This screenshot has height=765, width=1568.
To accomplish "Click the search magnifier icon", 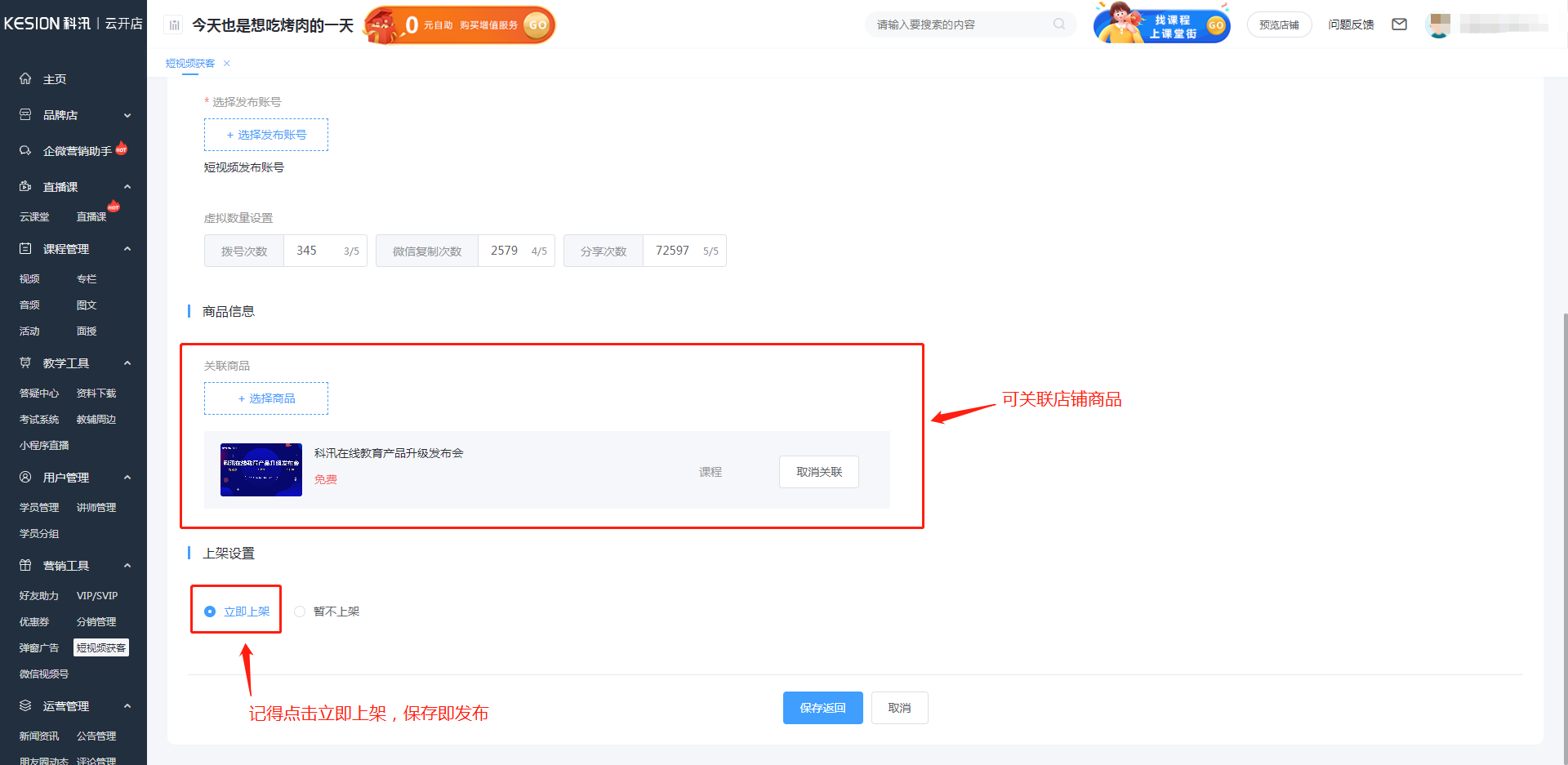I will coord(1059,24).
